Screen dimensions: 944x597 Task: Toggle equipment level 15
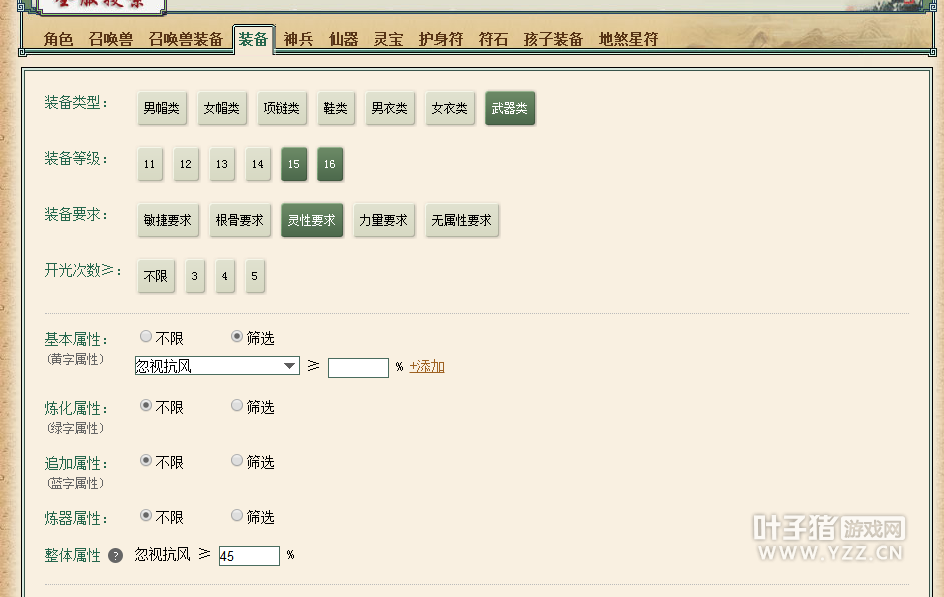293,164
